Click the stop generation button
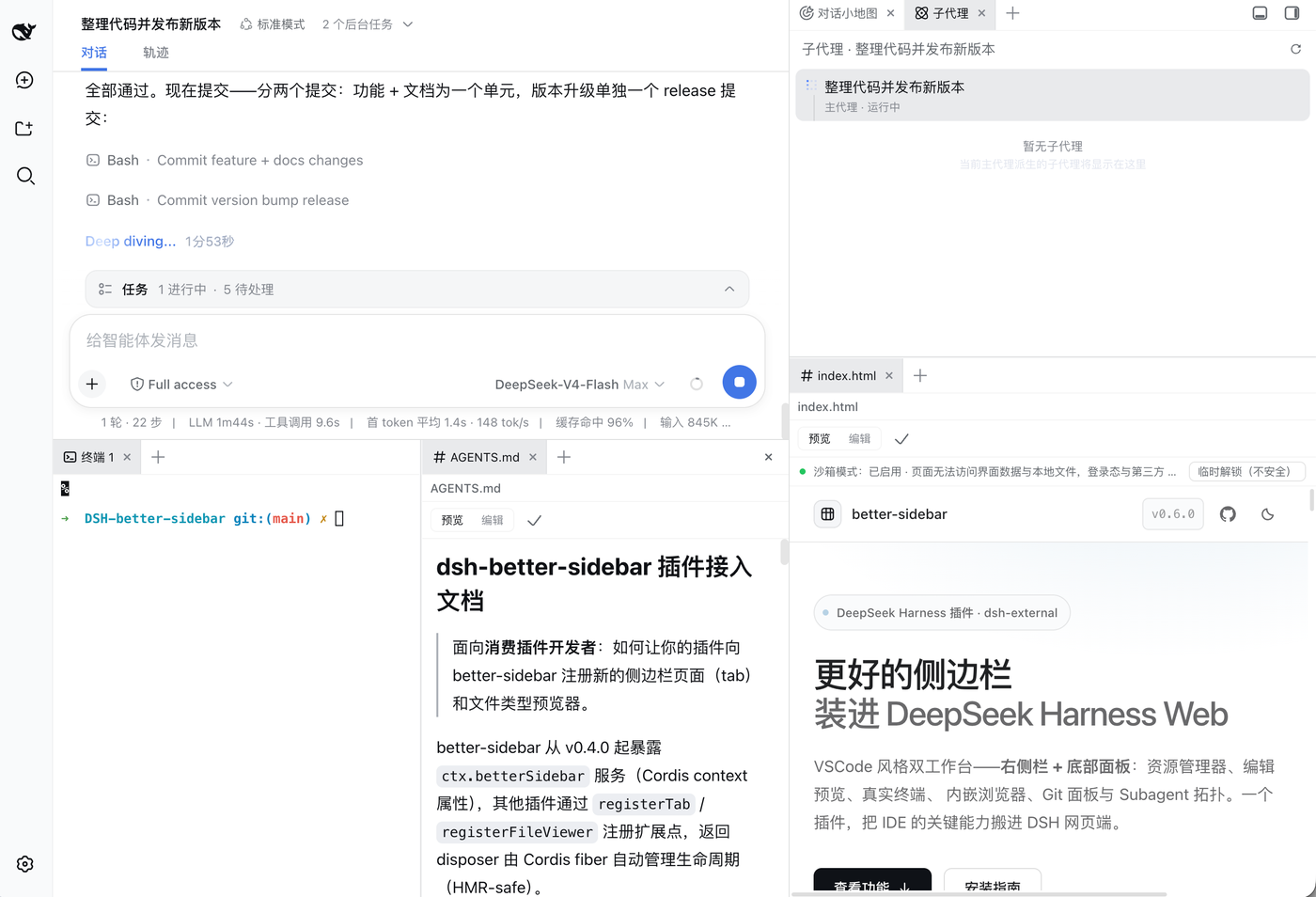The width and height of the screenshot is (1316, 897). coord(740,382)
